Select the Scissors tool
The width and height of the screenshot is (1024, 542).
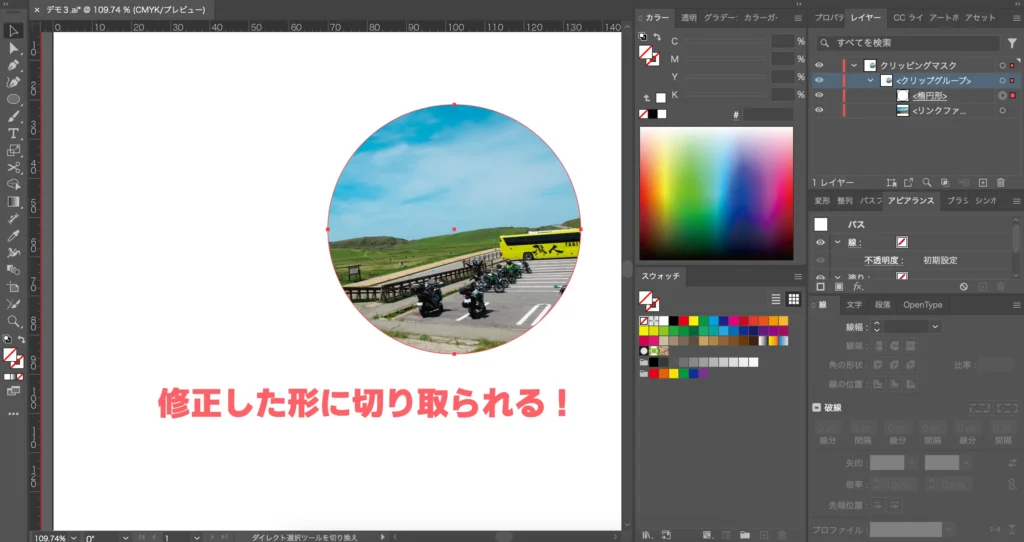point(13,168)
